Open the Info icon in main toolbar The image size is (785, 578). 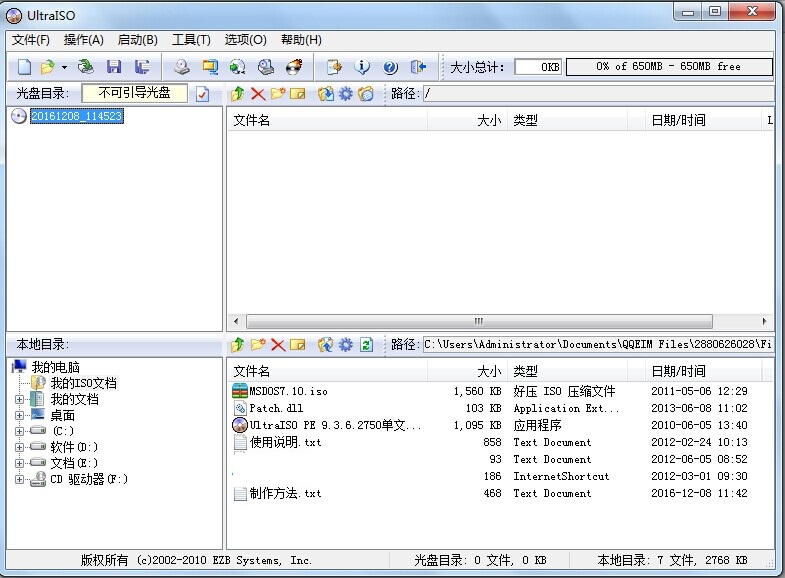361,67
